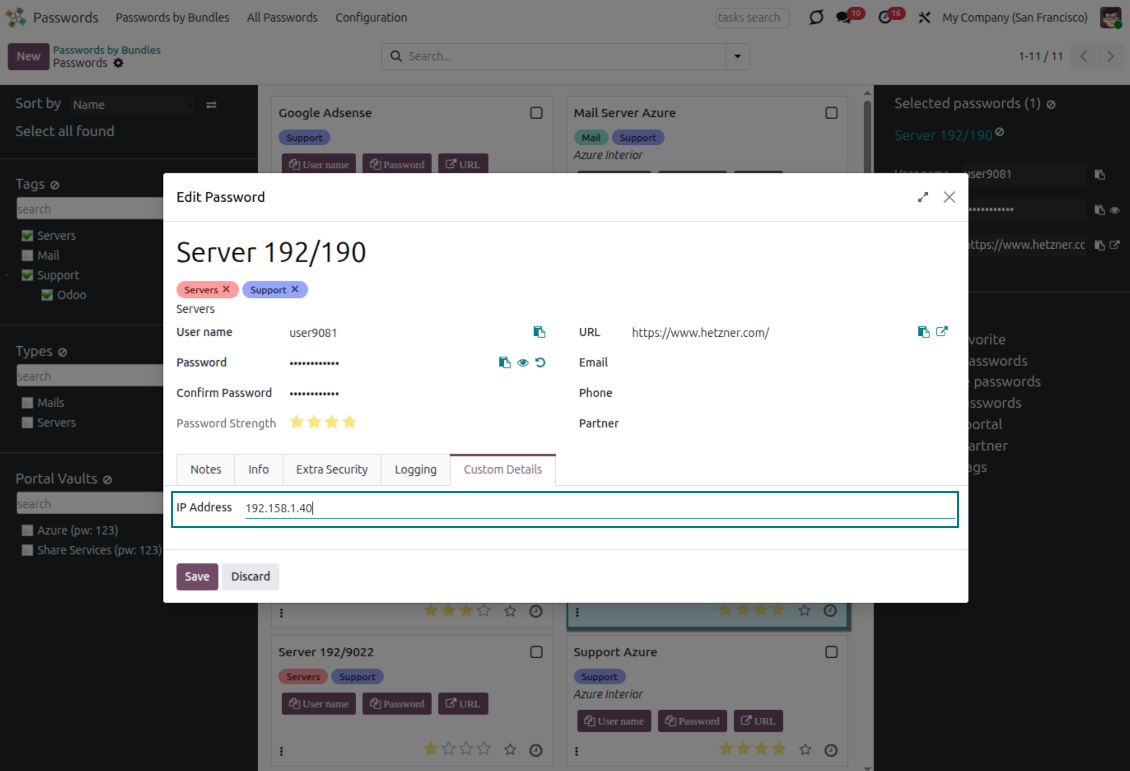Copy the URL field in the dialog
1130x771 pixels.
(923, 332)
